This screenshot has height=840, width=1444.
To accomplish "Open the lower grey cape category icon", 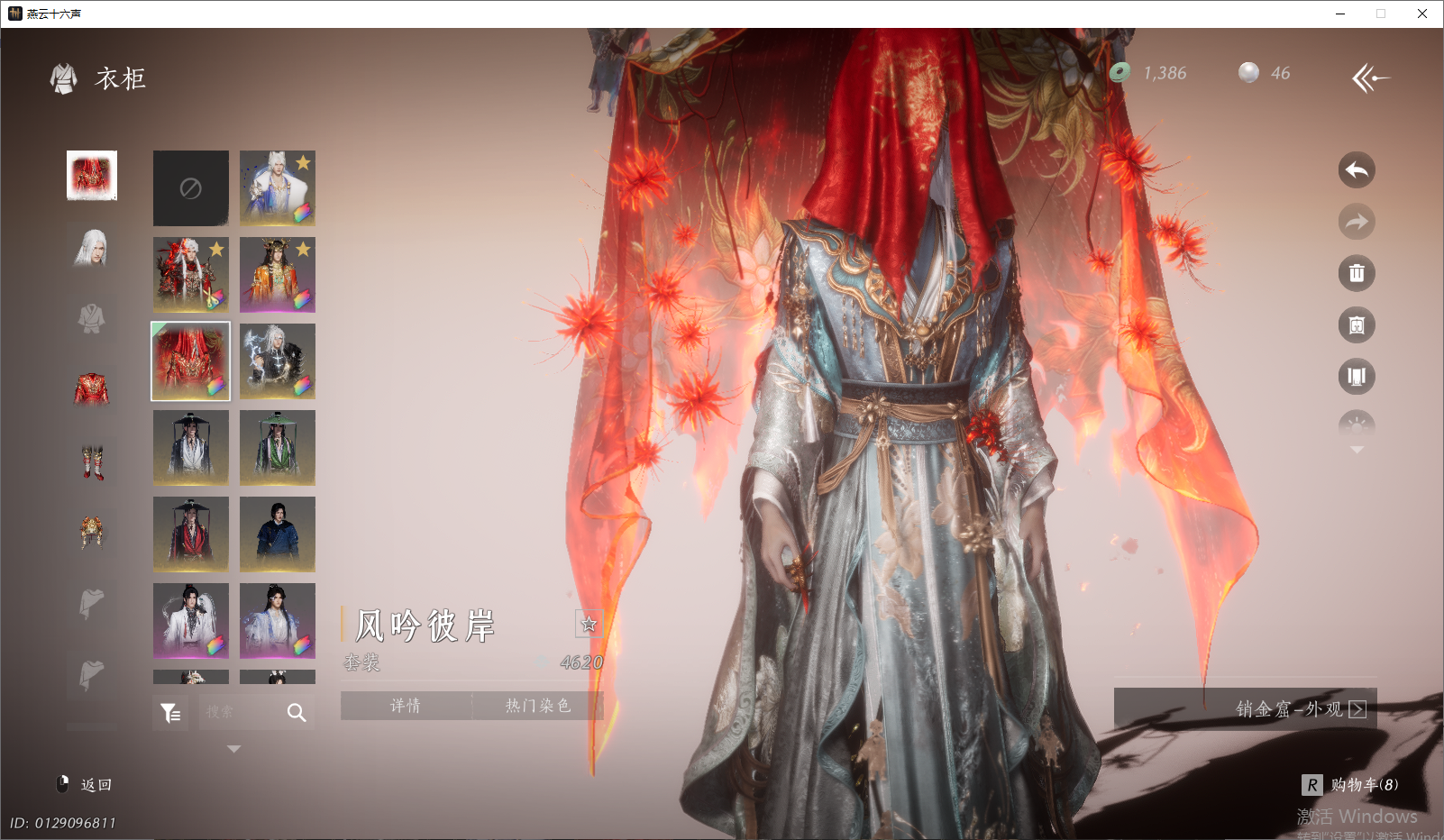I will (92, 676).
